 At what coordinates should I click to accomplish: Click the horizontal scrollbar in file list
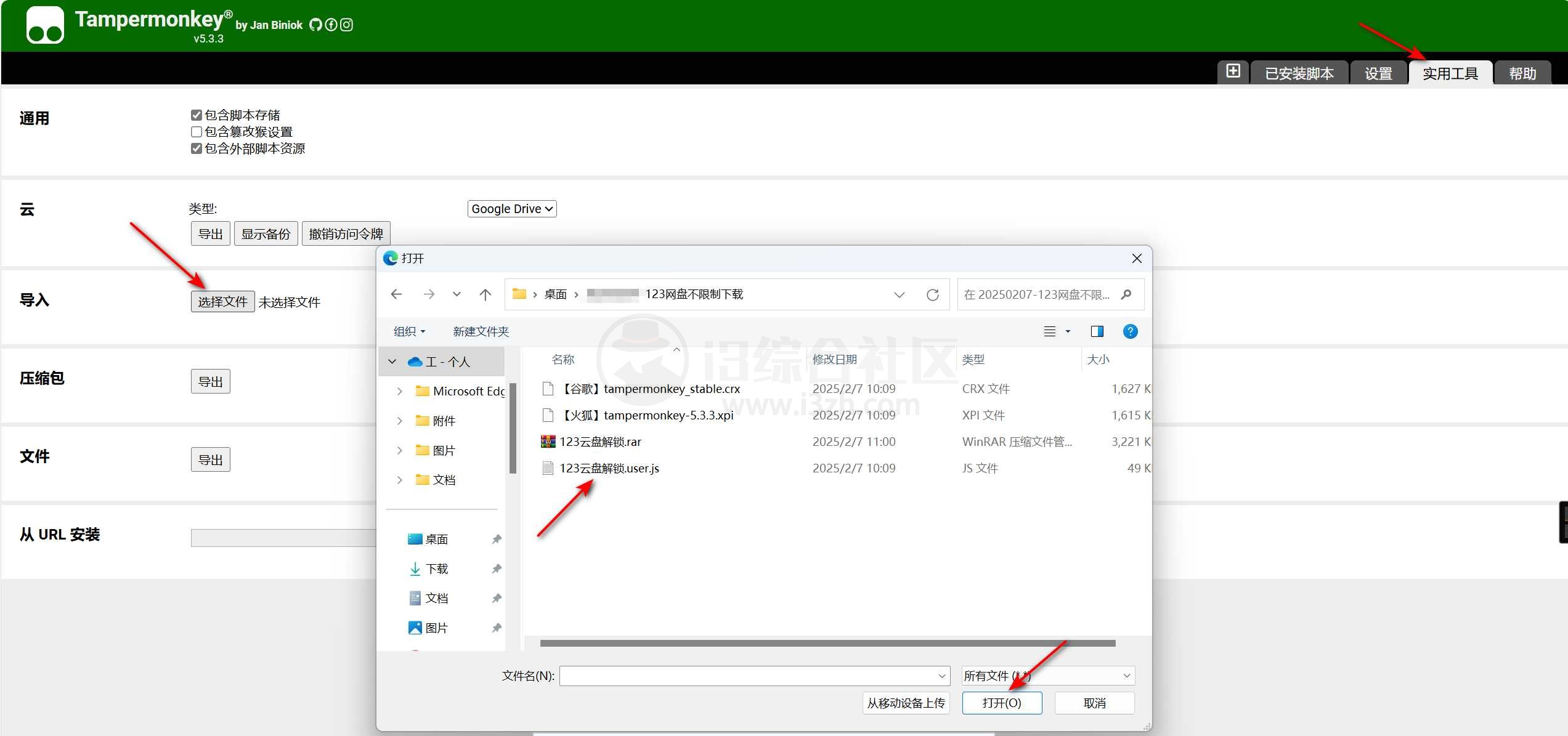[x=827, y=643]
